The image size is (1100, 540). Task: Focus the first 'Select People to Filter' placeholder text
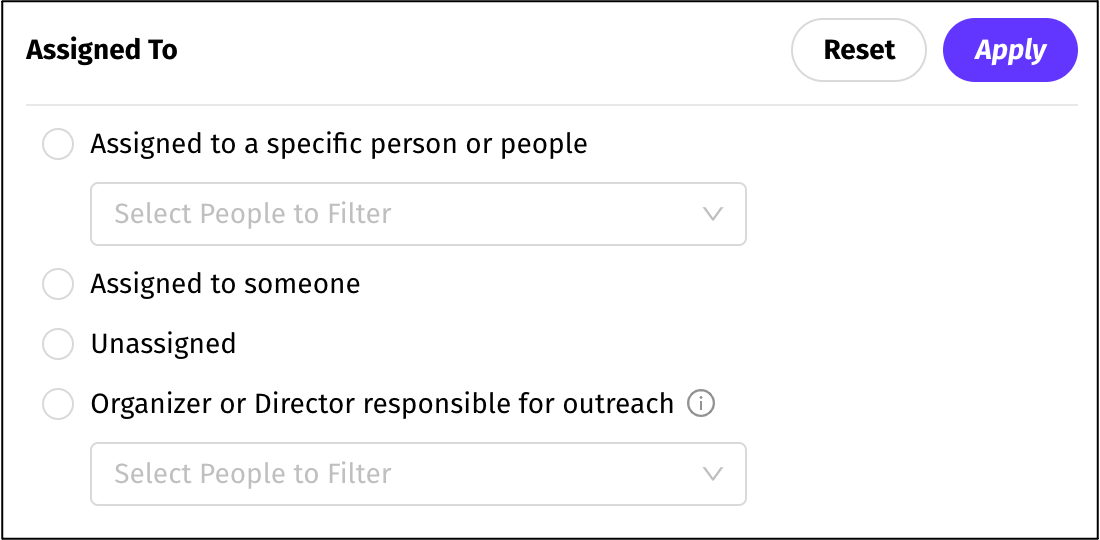(252, 214)
